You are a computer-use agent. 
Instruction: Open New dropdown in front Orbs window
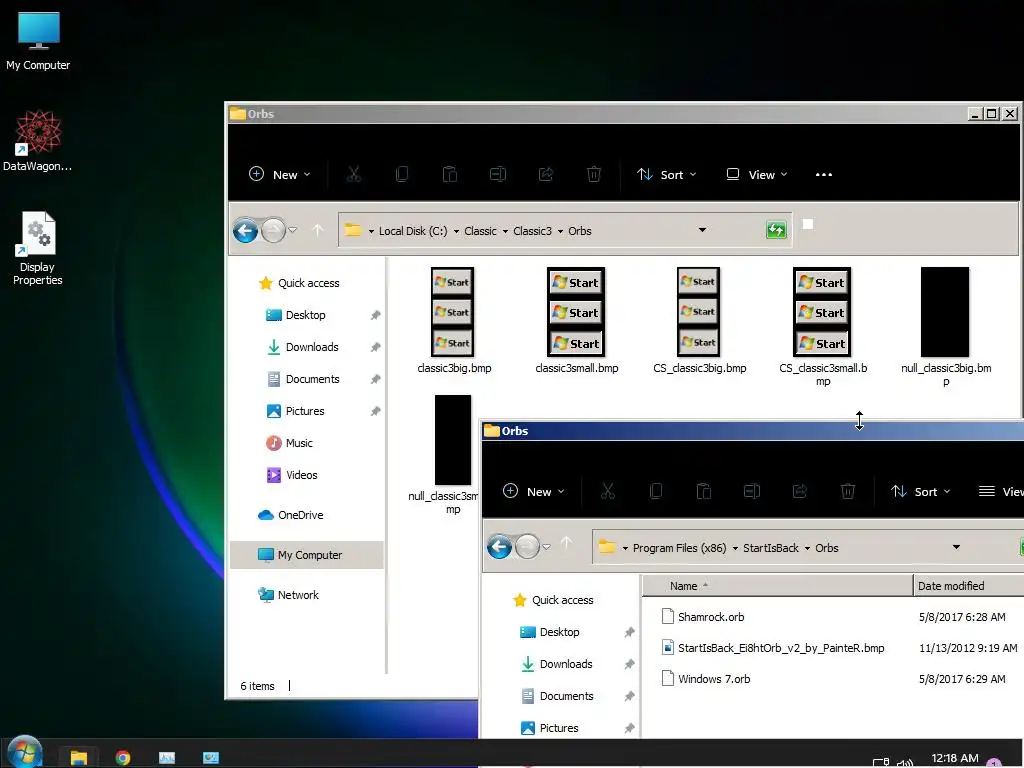(x=534, y=491)
